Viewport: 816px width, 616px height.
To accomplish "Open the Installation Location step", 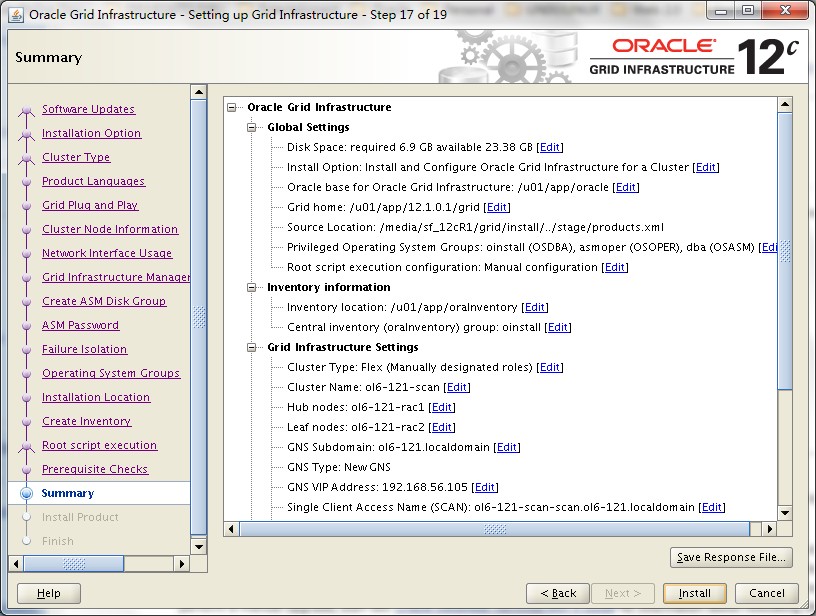I will tap(96, 397).
